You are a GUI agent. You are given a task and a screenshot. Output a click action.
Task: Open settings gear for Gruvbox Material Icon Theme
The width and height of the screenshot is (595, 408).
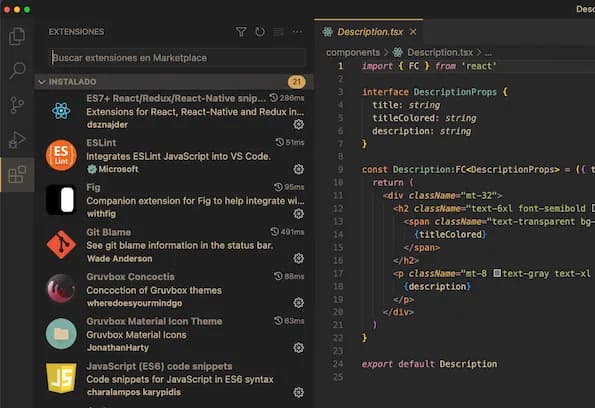pyautogui.click(x=299, y=348)
